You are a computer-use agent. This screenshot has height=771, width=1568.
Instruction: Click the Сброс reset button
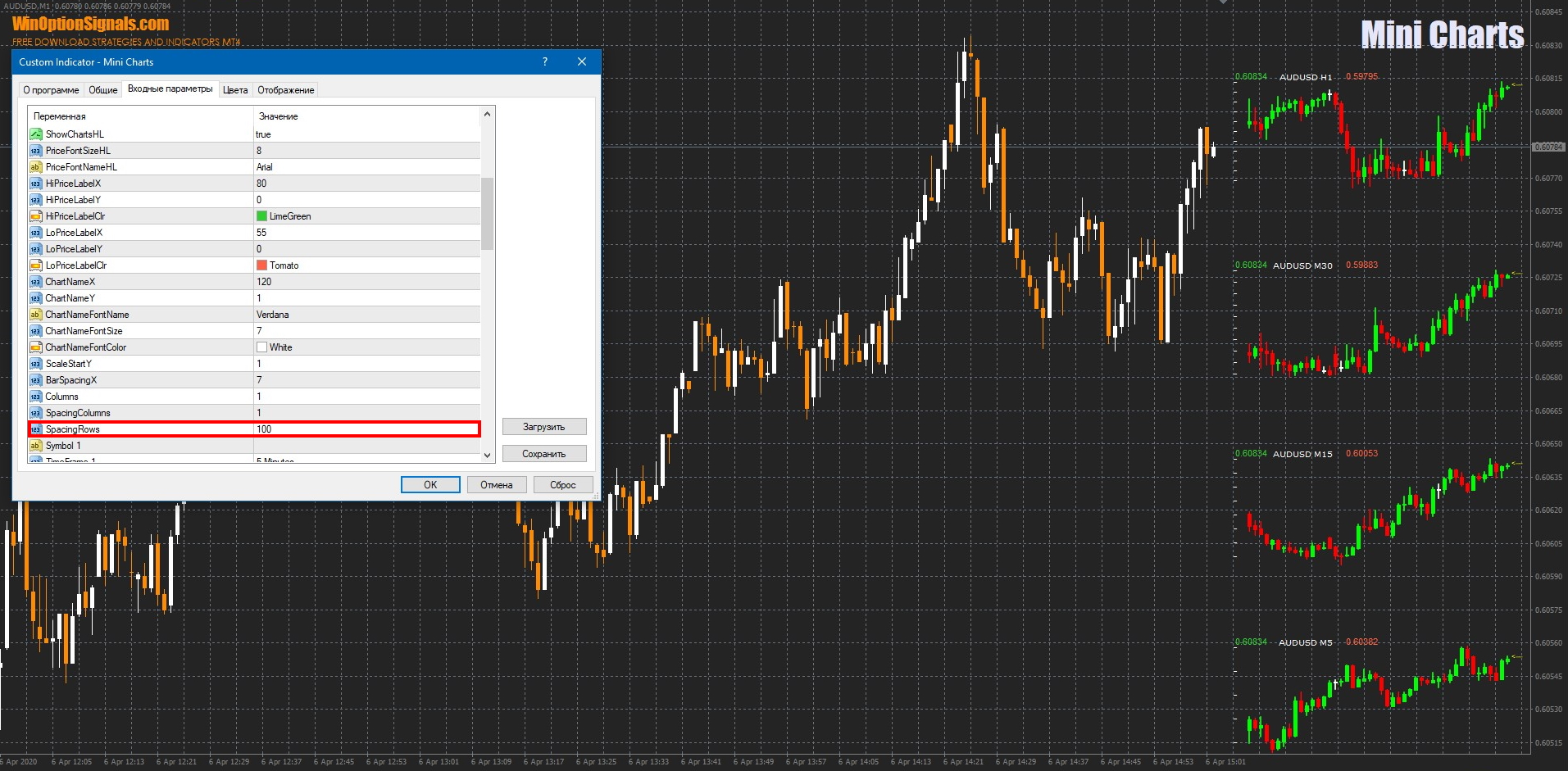click(562, 485)
